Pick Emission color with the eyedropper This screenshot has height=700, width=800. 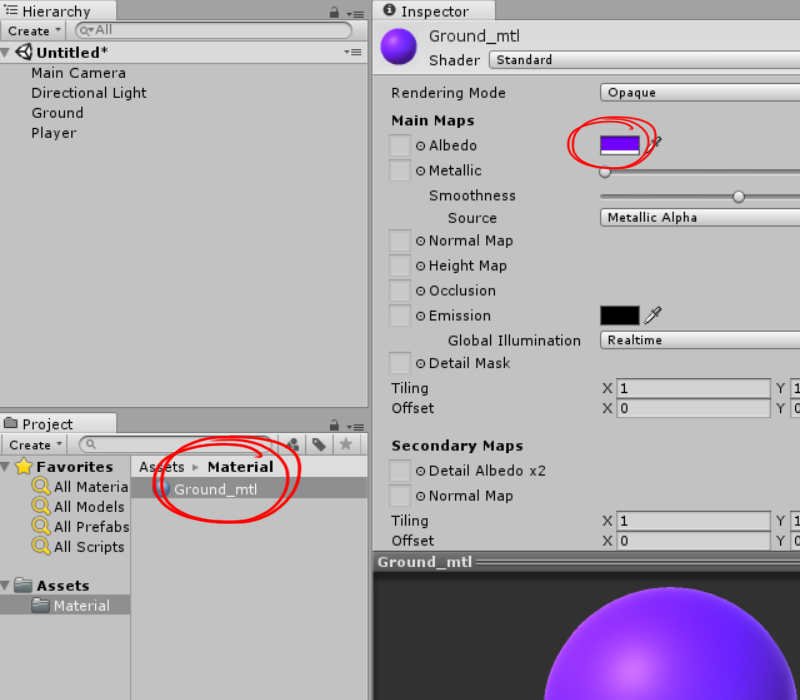653,315
